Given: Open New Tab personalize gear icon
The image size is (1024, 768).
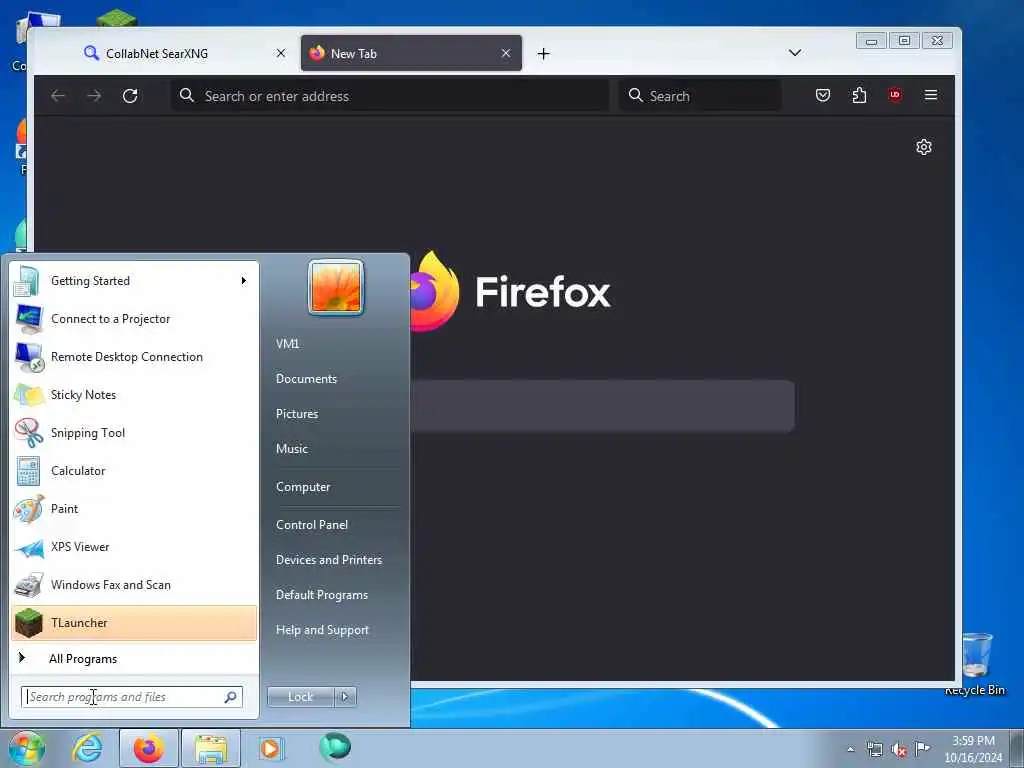Looking at the screenshot, I should 923,147.
